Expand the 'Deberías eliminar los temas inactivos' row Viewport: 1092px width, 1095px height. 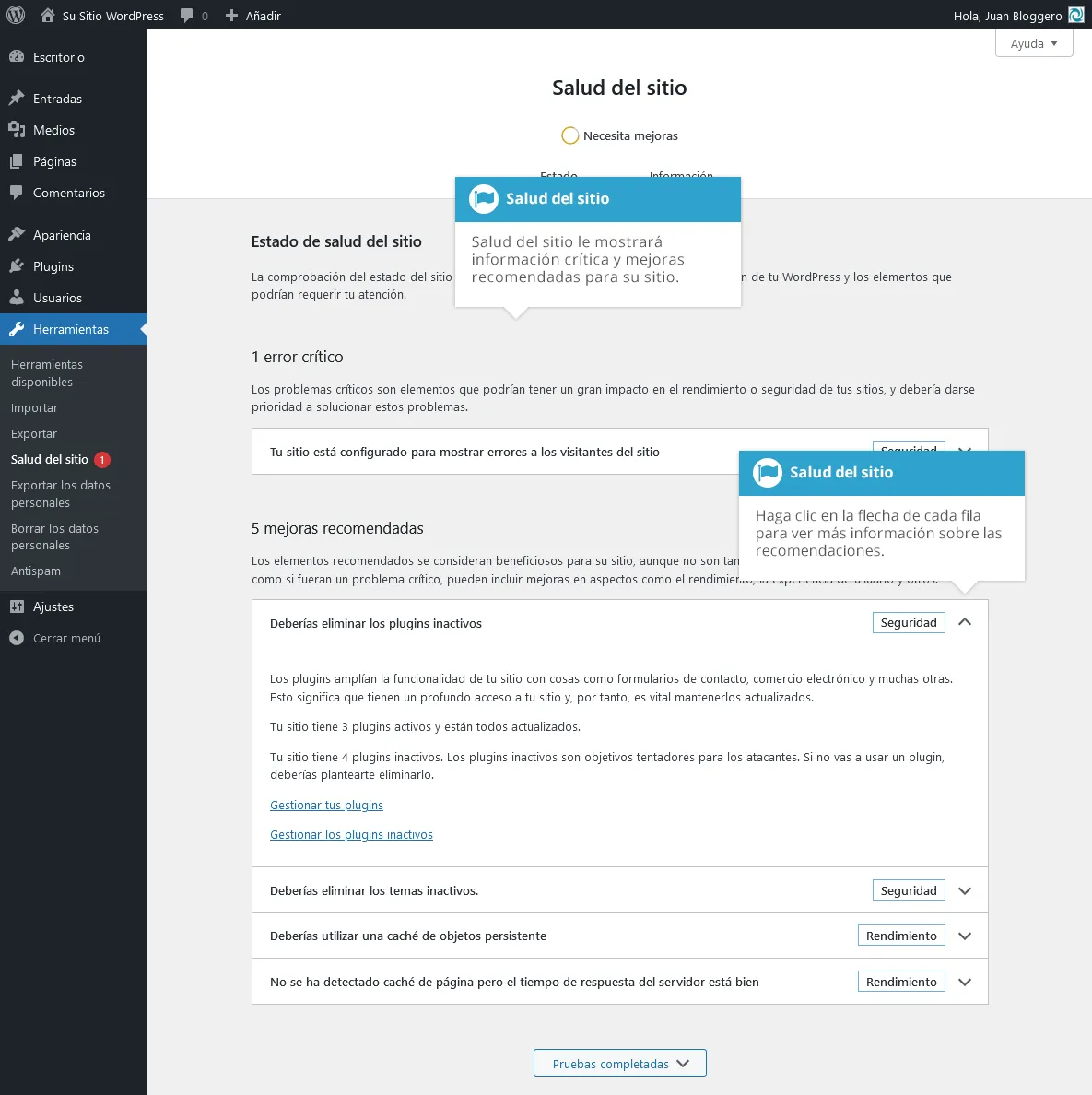965,890
